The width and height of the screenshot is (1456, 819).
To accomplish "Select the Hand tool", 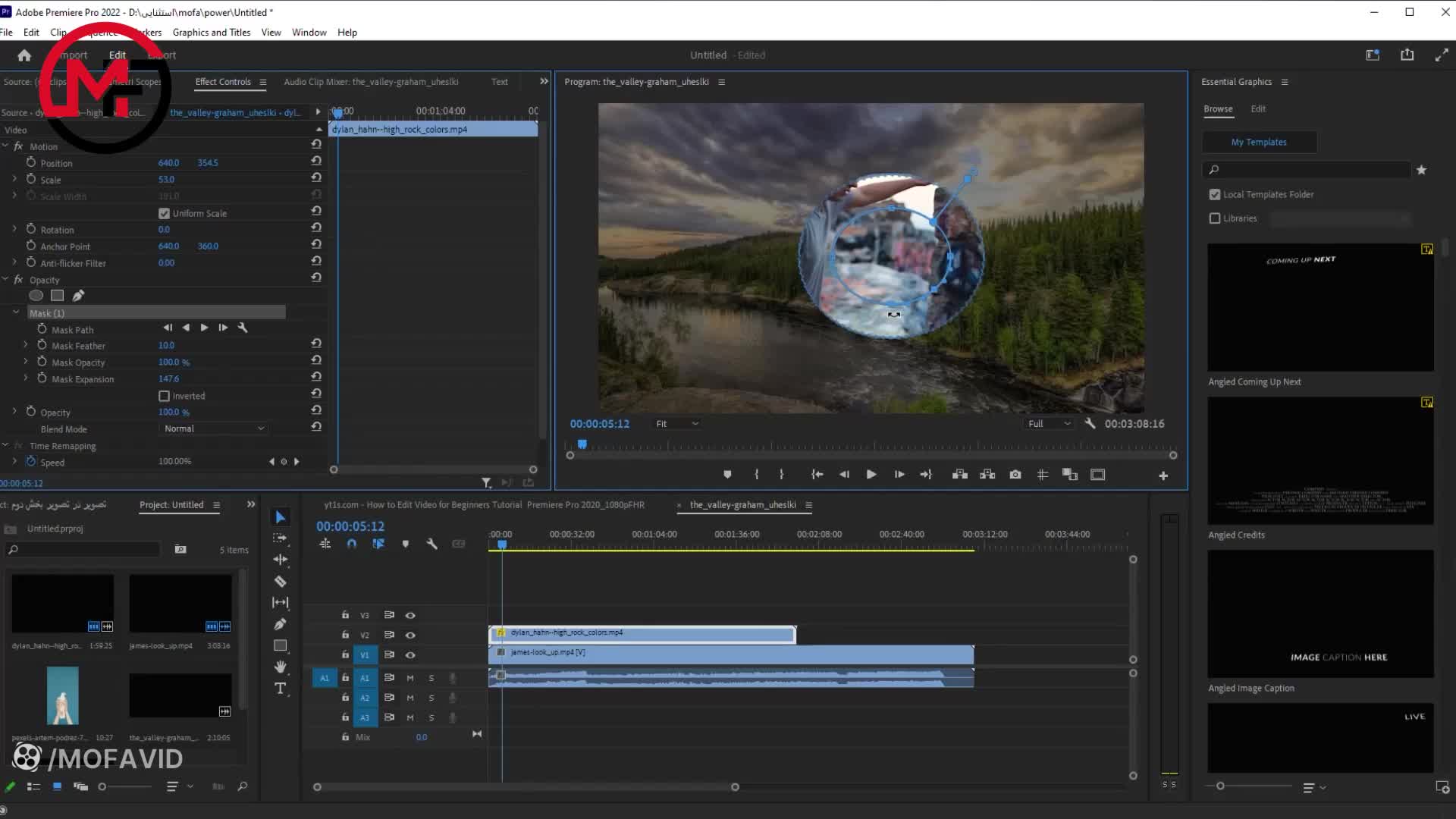I will (280, 667).
